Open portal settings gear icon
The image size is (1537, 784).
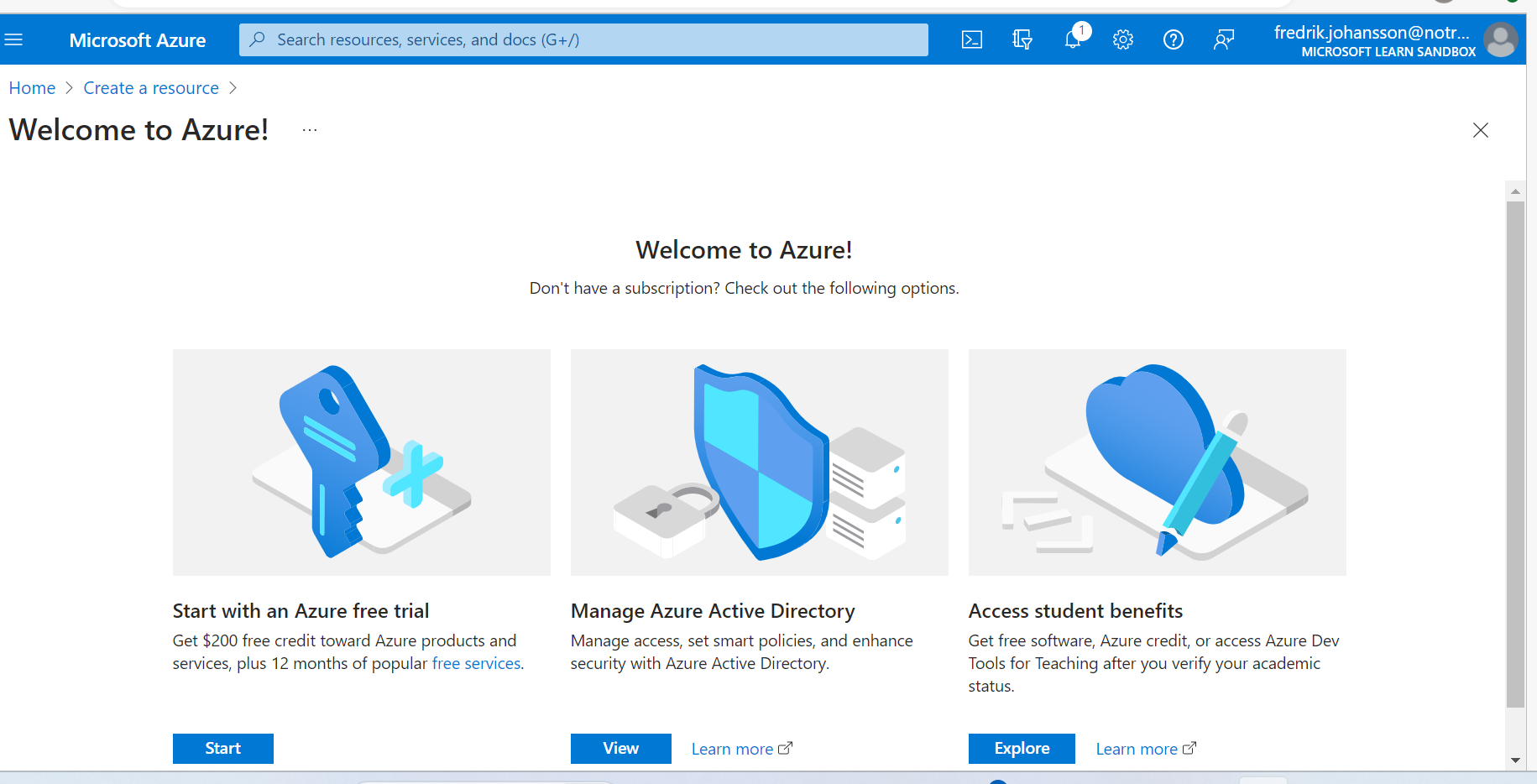click(x=1123, y=39)
